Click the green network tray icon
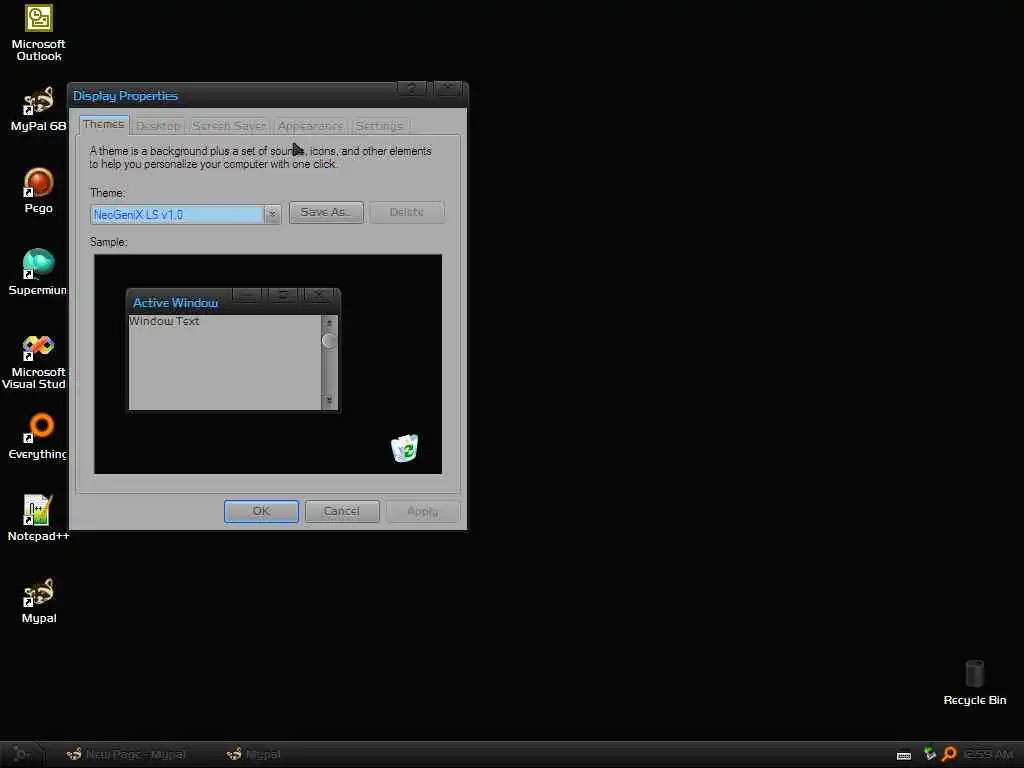Screen dimensions: 1024x768 pyautogui.click(x=930, y=754)
